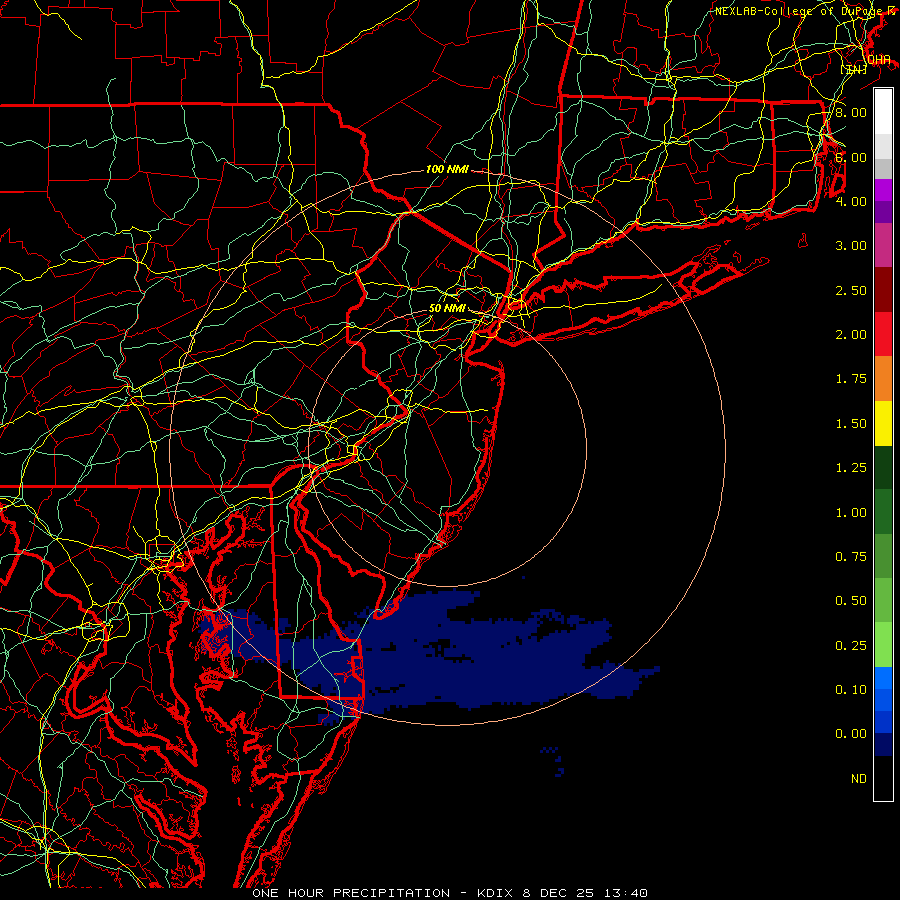The height and width of the screenshot is (900, 900).
Task: Click the 0.00 legend label
Action: coord(851,734)
